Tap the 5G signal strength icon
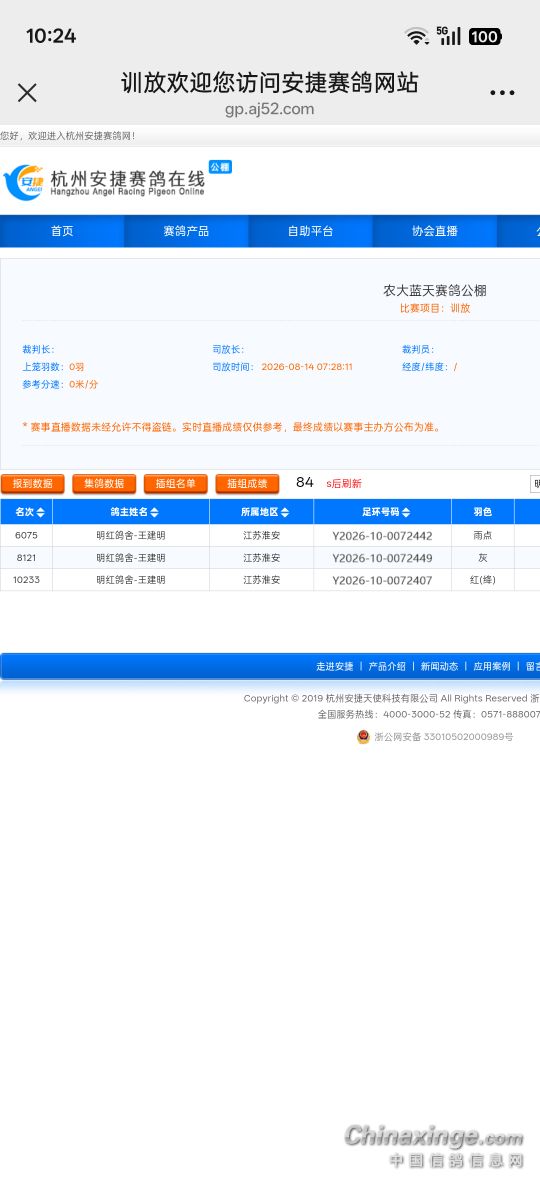Screen dimensions: 540x1186 [448, 36]
